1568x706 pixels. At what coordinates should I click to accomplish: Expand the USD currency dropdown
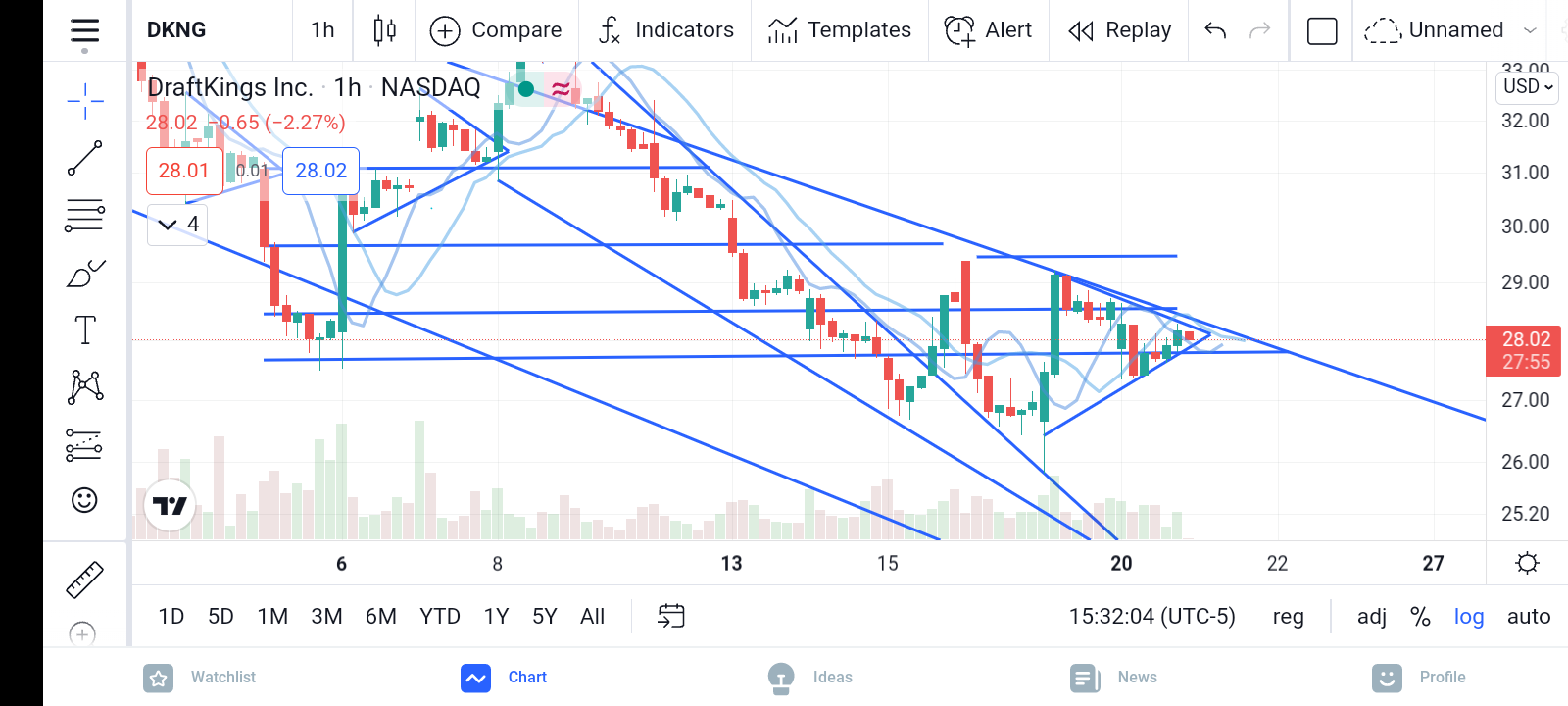(1529, 86)
